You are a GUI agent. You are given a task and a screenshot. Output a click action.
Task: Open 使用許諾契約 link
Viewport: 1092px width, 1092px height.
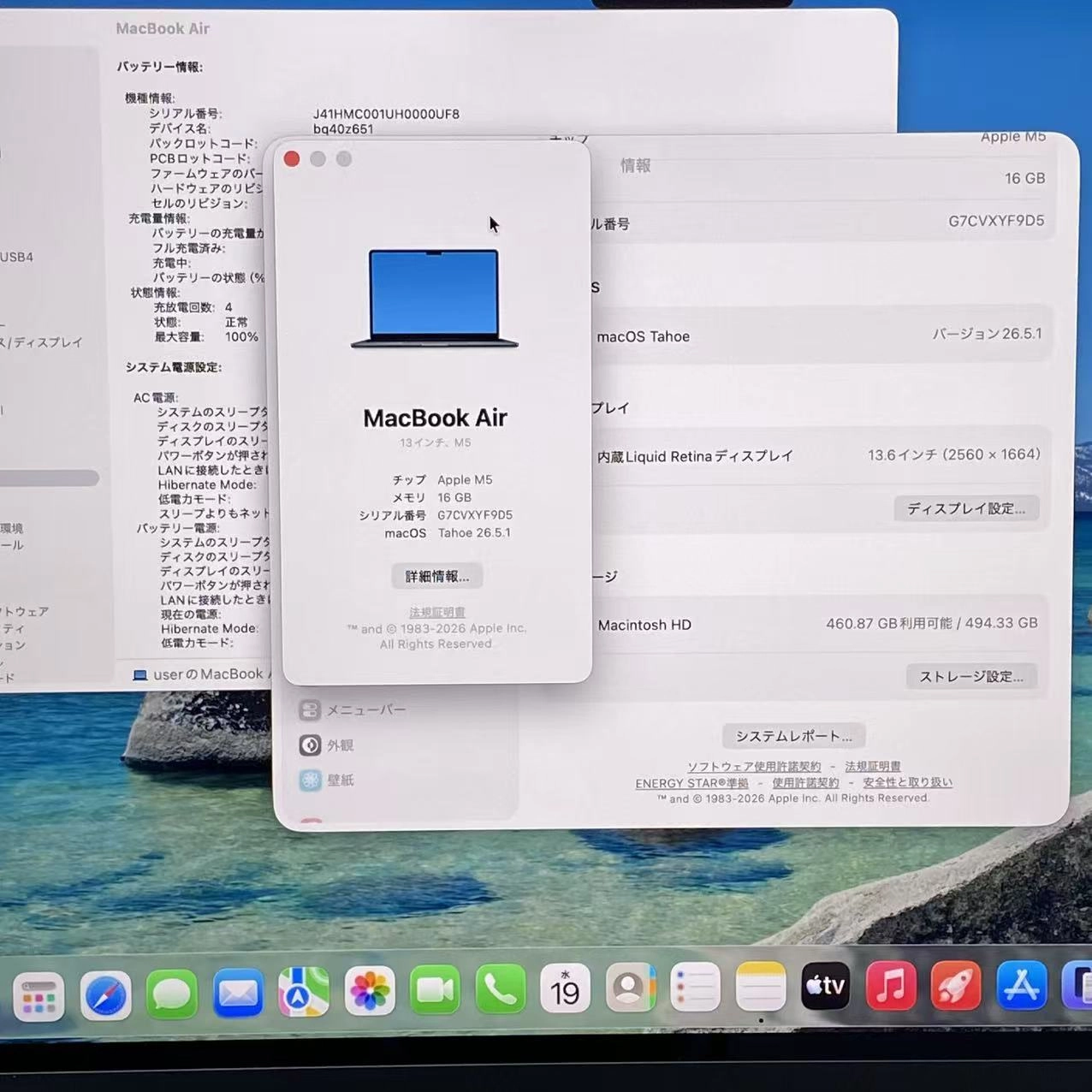pos(805,782)
